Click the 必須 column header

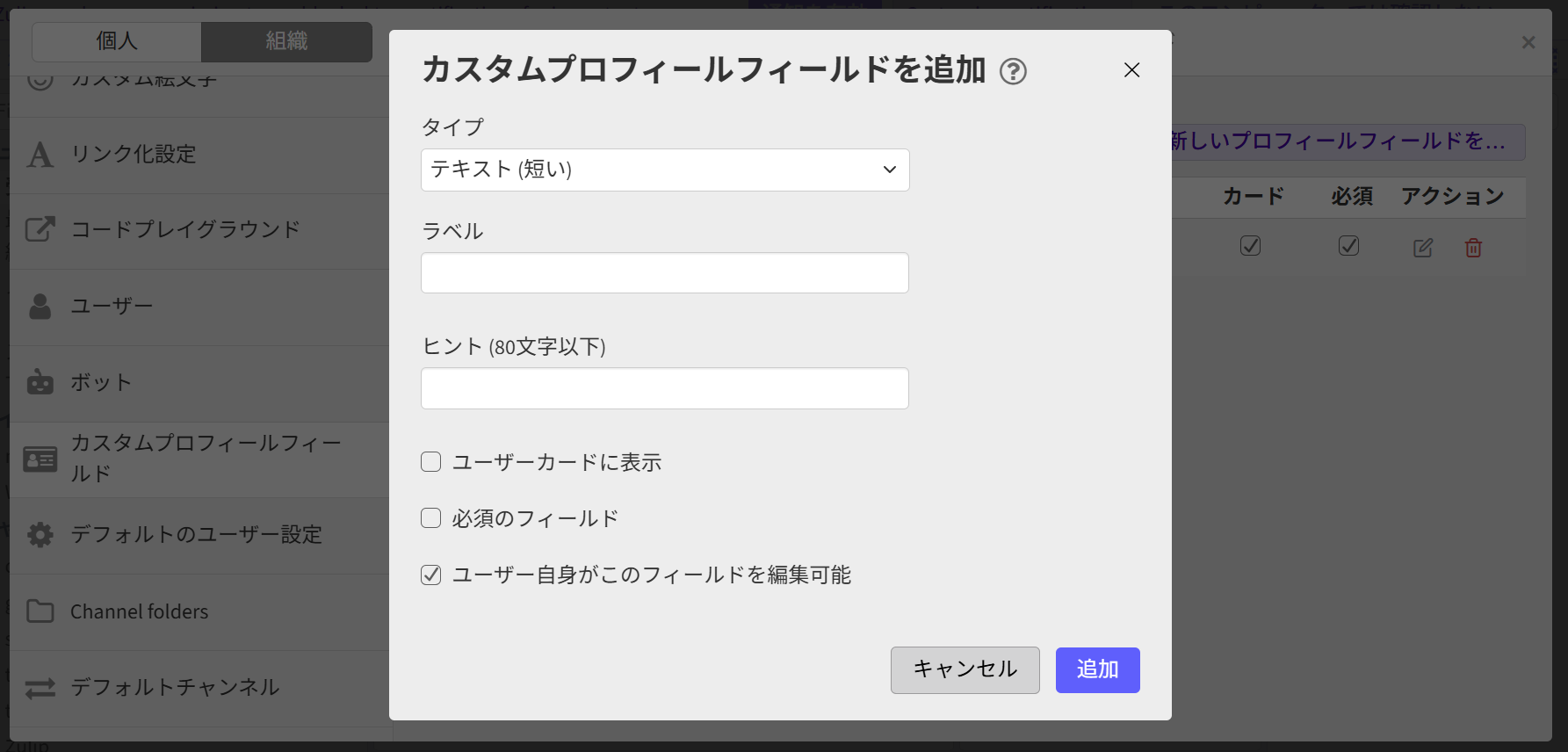point(1352,197)
